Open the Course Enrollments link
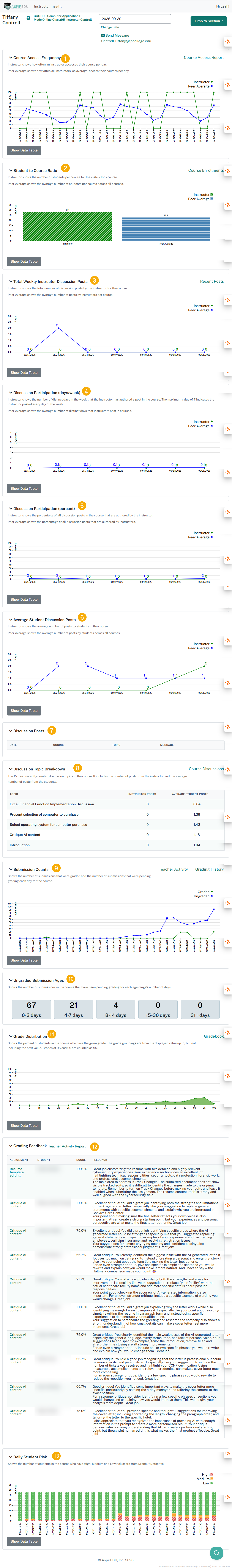This screenshot has height=1568, width=232. pyautogui.click(x=206, y=170)
